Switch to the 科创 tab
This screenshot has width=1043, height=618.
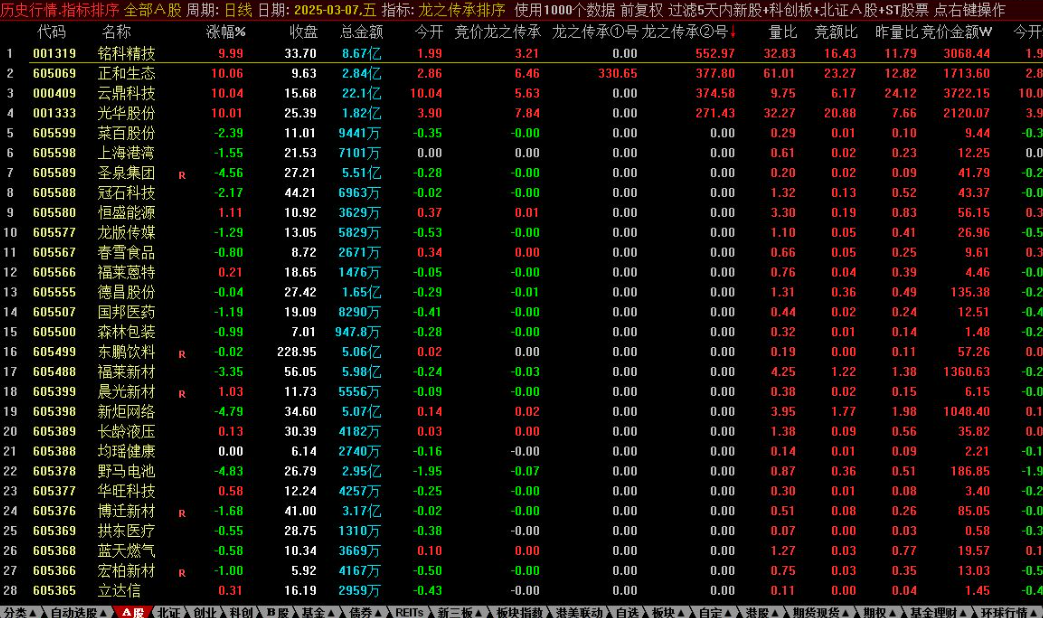[241, 612]
